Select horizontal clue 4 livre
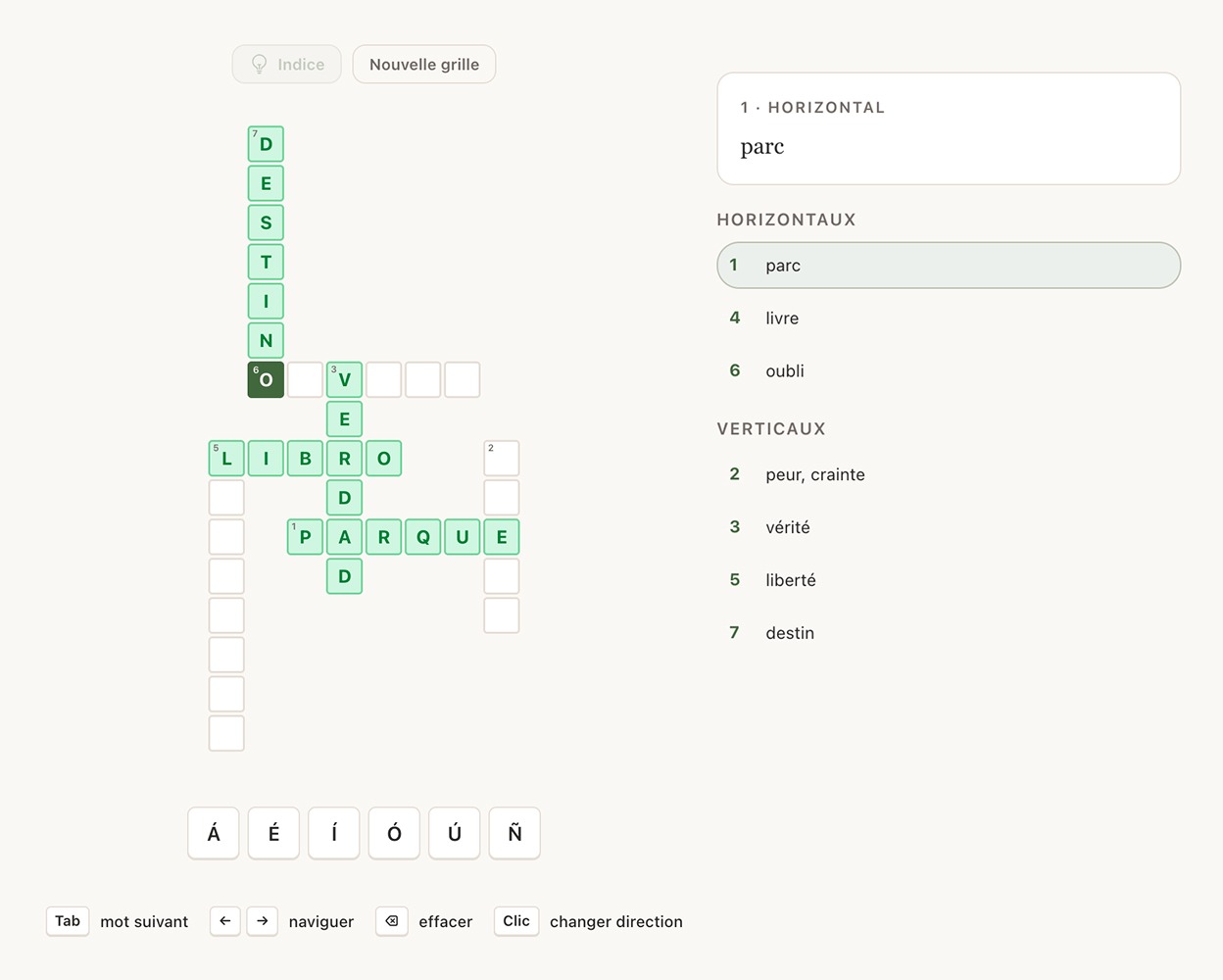The image size is (1223, 980). point(949,318)
